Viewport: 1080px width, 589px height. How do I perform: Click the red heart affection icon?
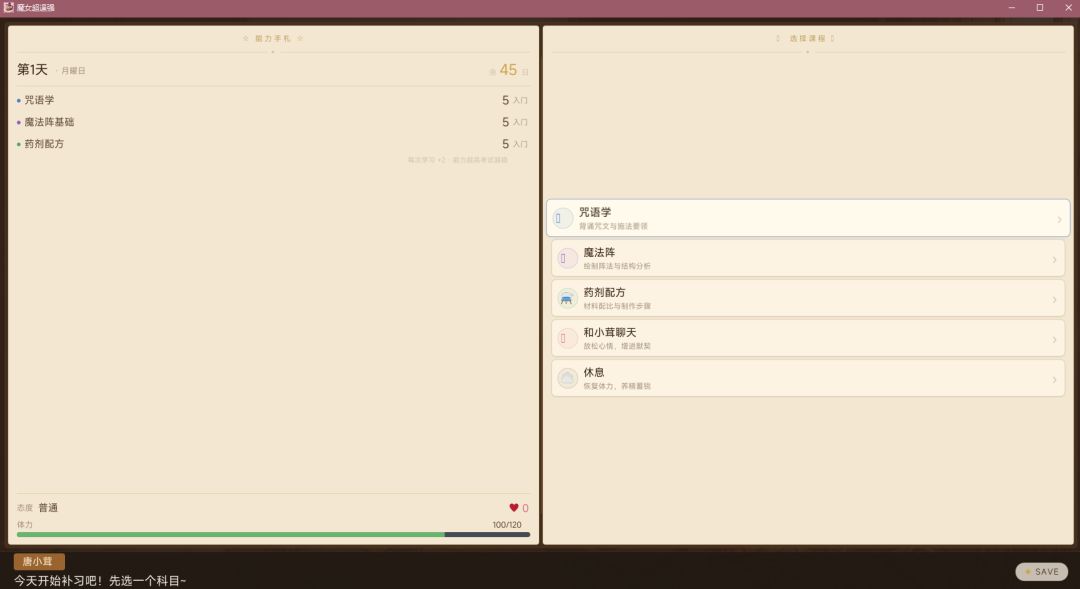514,508
